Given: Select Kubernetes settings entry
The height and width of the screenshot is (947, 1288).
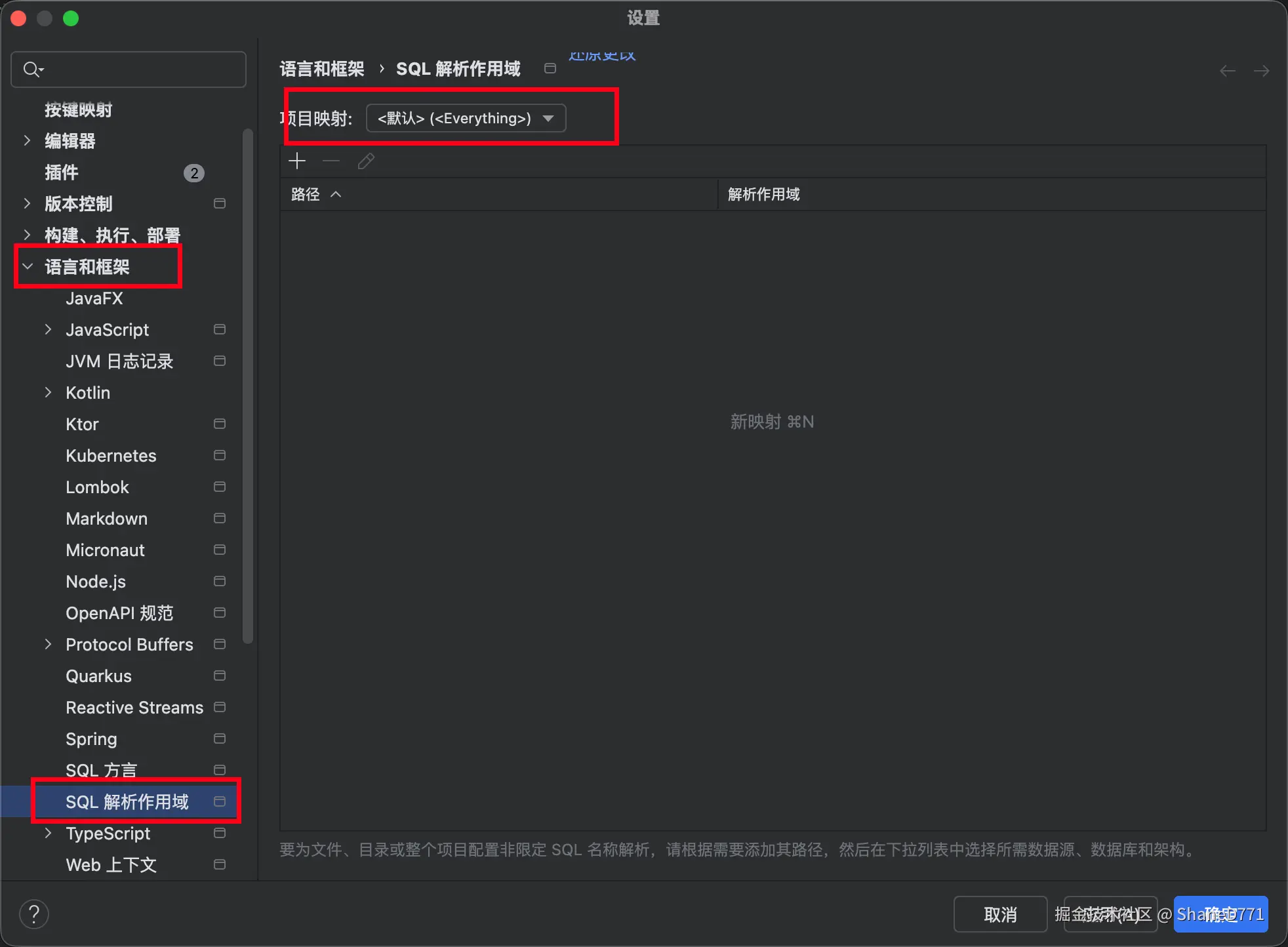Looking at the screenshot, I should point(111,456).
